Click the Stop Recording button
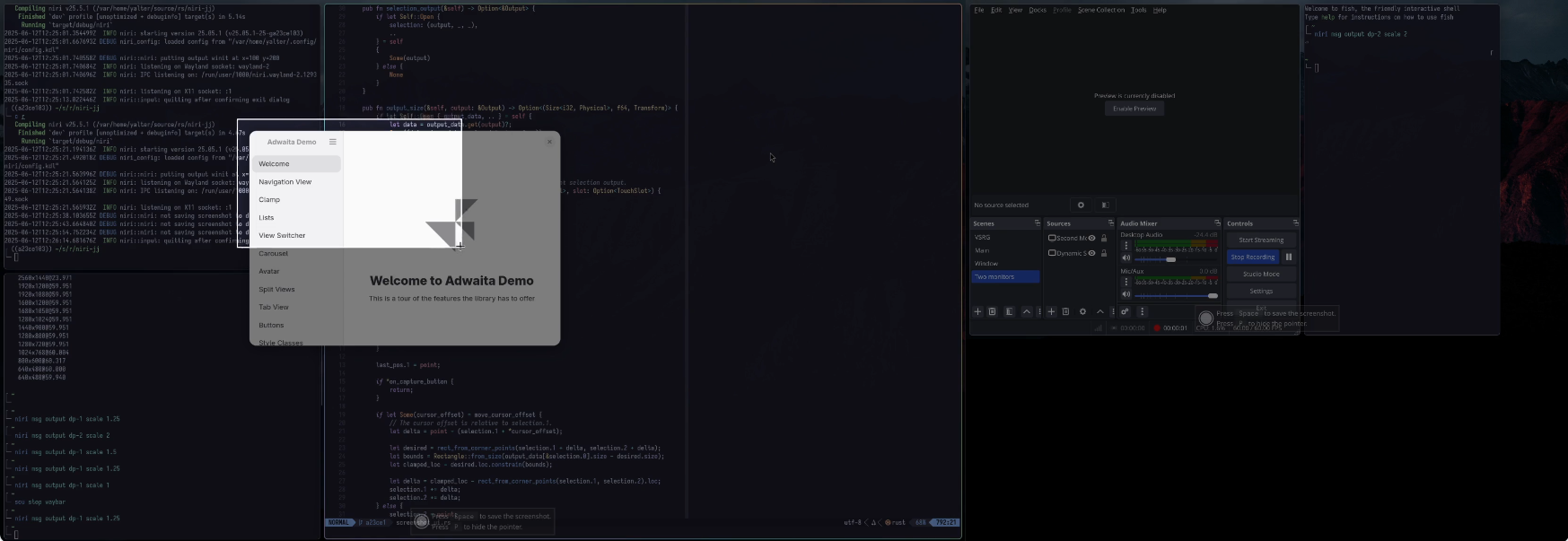Viewport: 1568px width, 541px height. pyautogui.click(x=1252, y=257)
